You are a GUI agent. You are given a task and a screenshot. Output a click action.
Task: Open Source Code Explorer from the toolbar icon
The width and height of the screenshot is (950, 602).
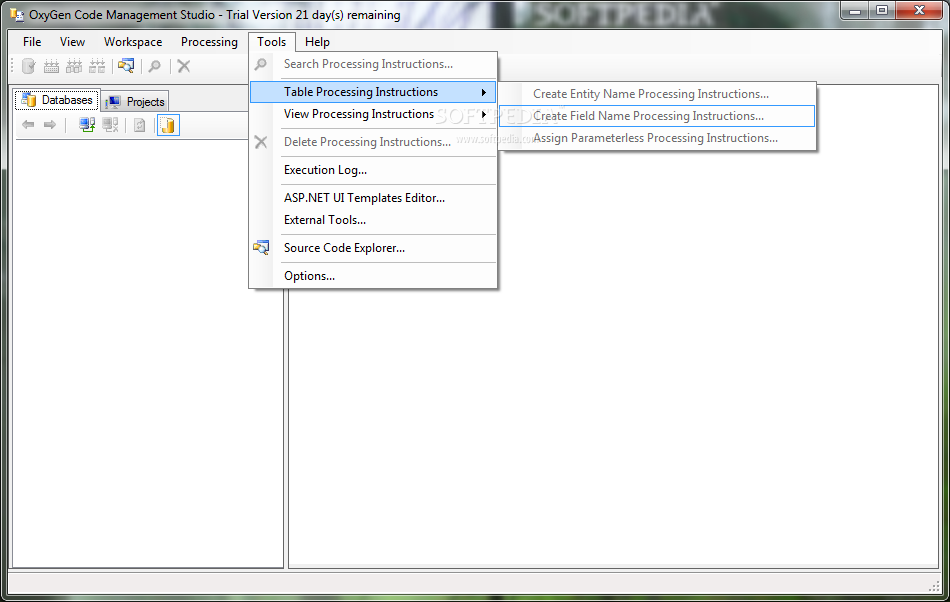[126, 66]
